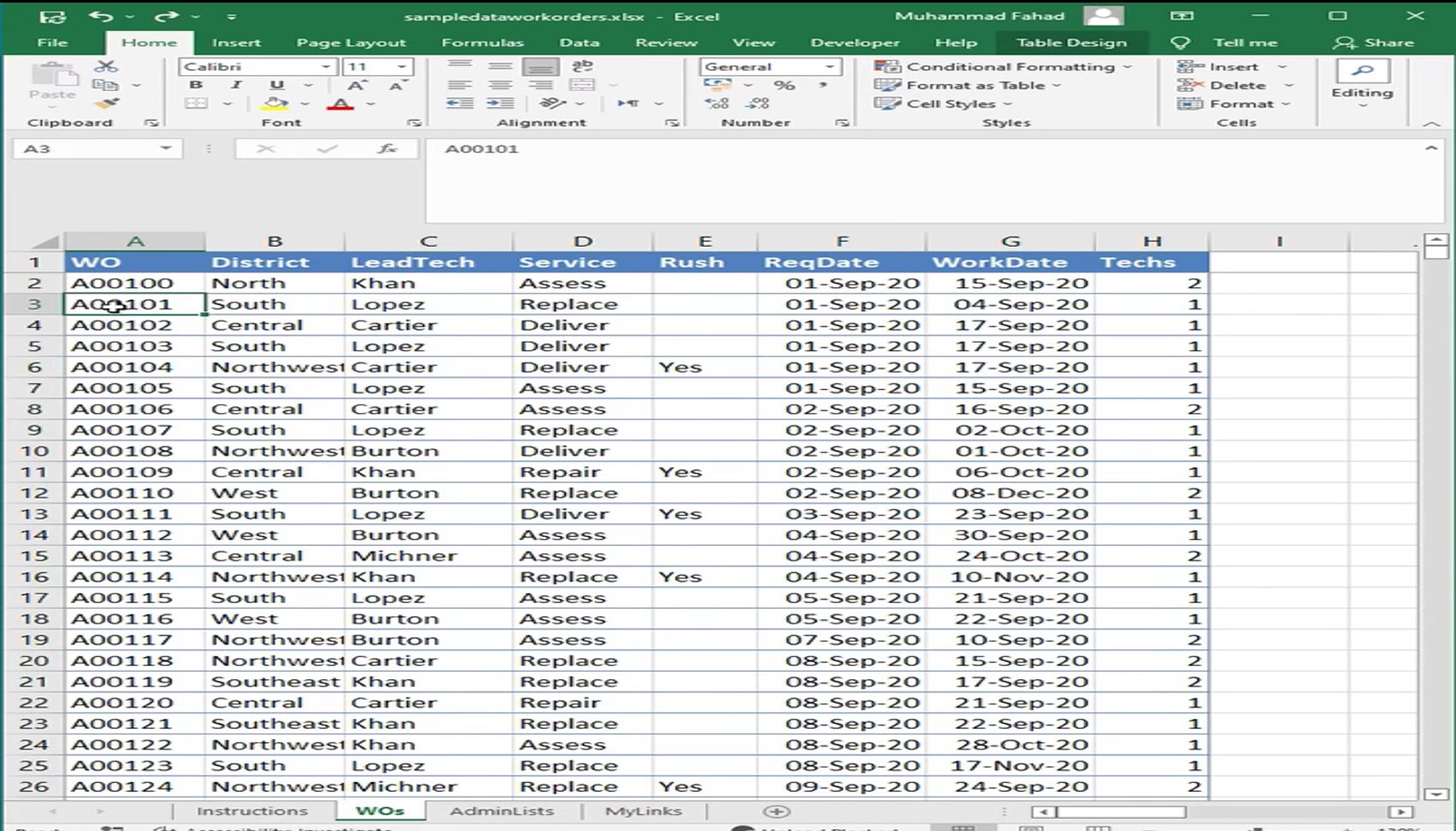Click Increase Decimal icon
This screenshot has width=1456, height=831.
click(717, 104)
